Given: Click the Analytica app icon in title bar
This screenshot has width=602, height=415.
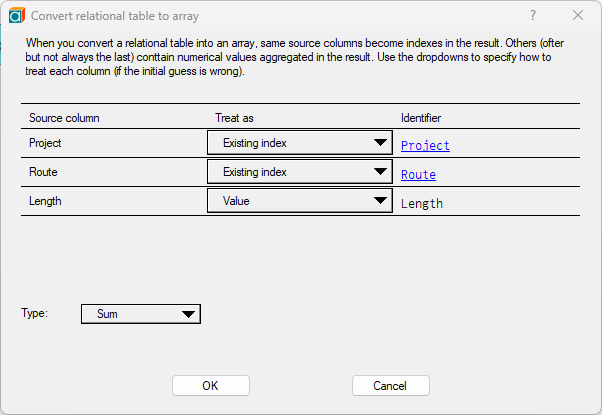Looking at the screenshot, I should pos(17,15).
